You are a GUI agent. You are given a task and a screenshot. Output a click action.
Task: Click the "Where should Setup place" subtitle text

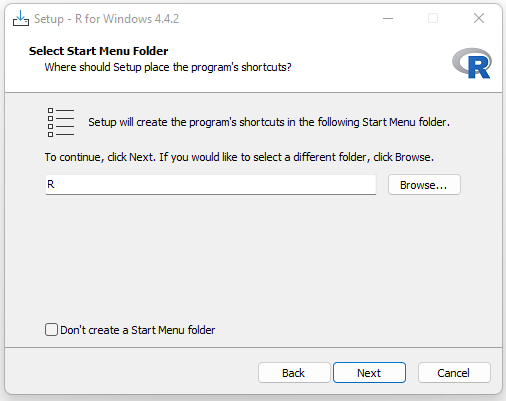[168, 67]
